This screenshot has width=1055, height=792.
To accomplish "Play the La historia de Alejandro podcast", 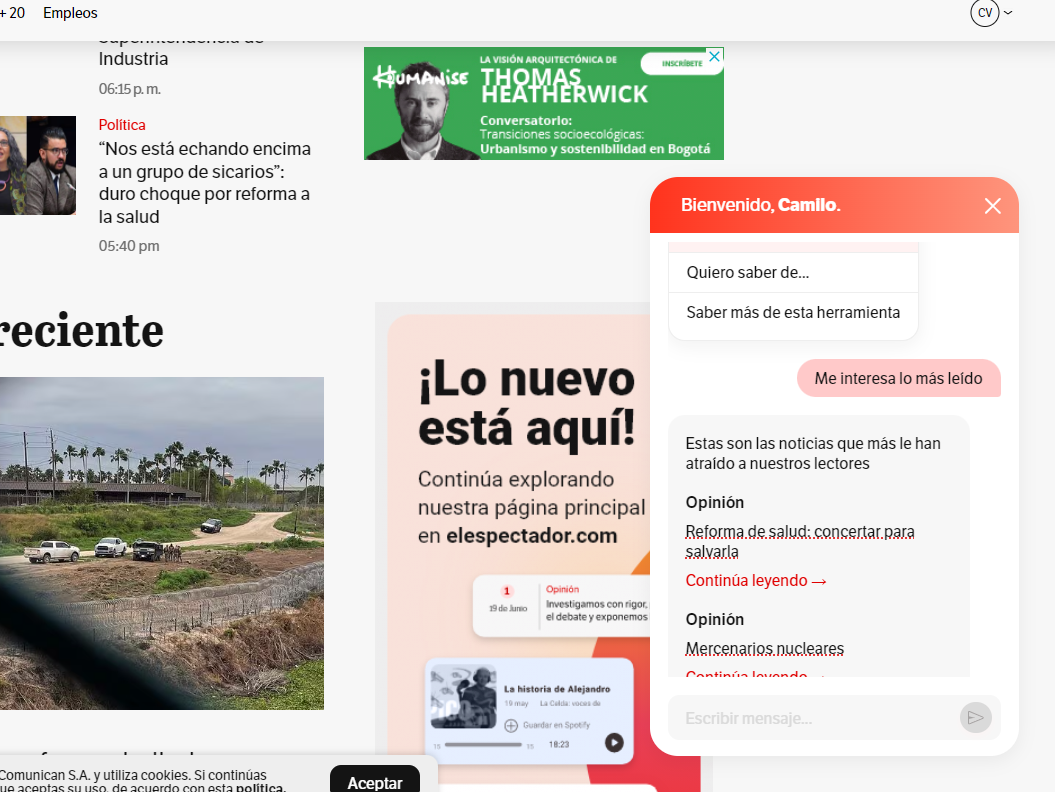I will 614,742.
